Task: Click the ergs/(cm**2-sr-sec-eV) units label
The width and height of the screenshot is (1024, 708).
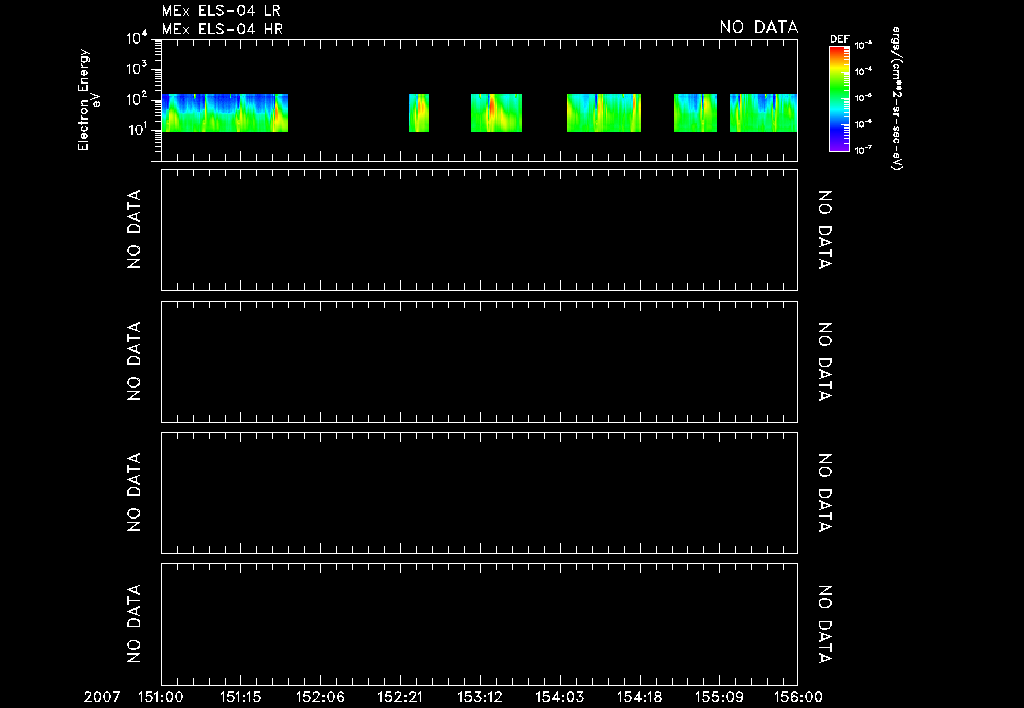Action: [897, 99]
